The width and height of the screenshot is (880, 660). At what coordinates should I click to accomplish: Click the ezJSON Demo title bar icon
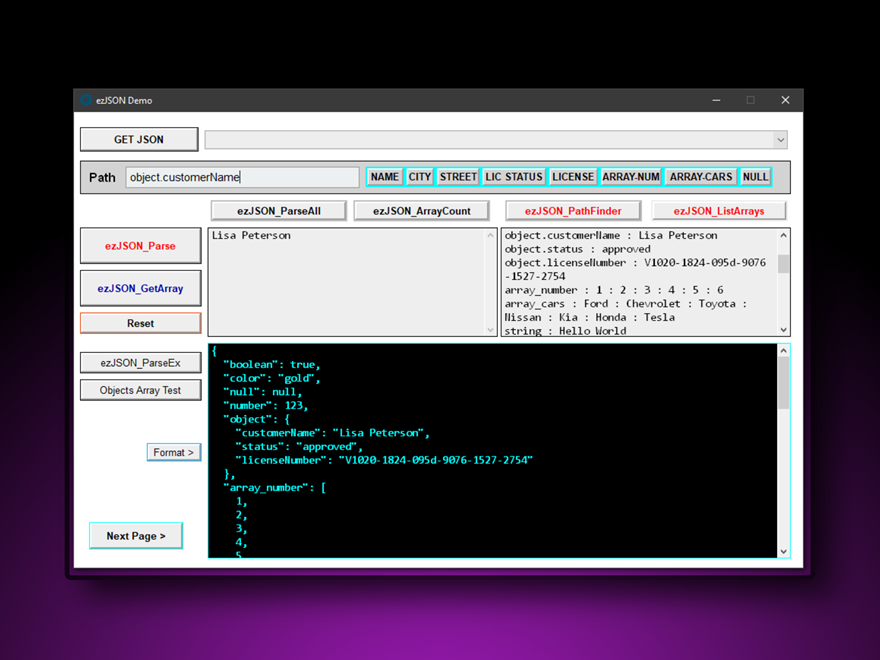point(86,100)
